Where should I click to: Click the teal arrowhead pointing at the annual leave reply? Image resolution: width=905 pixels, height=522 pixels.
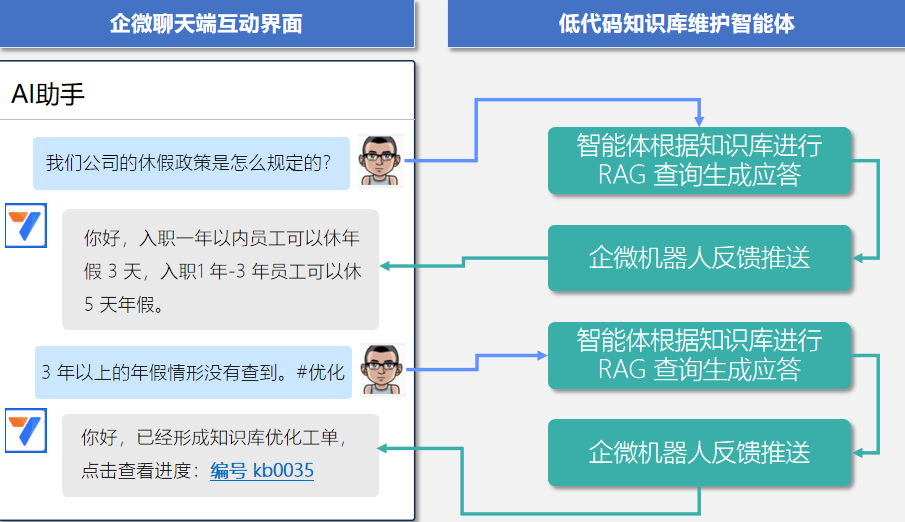(386, 266)
